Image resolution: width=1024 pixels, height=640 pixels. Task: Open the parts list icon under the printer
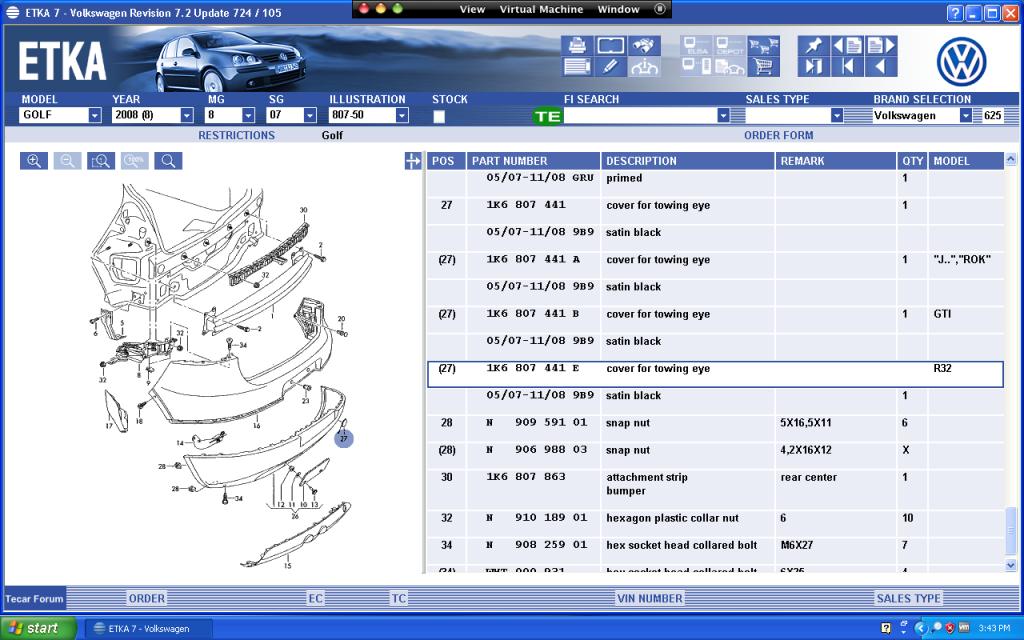pos(577,67)
